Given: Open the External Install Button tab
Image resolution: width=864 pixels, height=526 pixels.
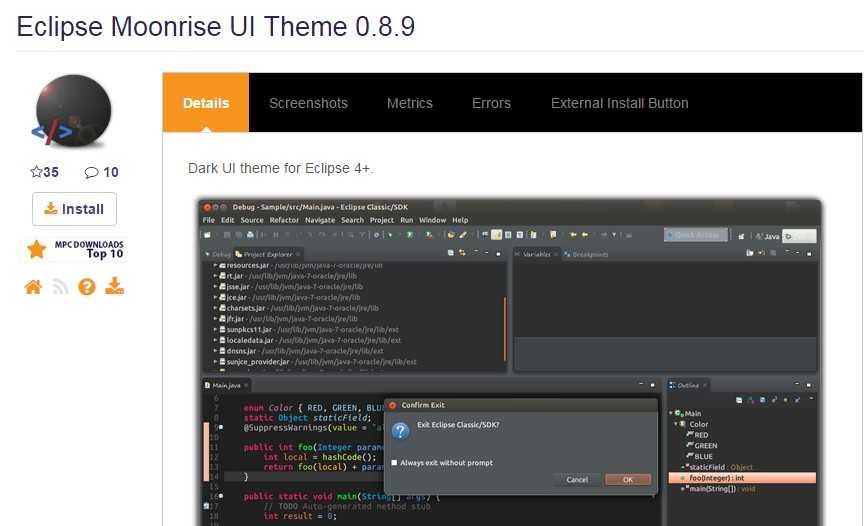Looking at the screenshot, I should tap(619, 103).
